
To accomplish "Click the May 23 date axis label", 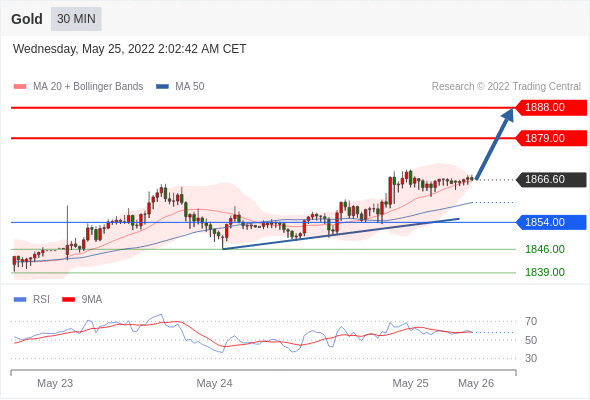I will click(55, 383).
